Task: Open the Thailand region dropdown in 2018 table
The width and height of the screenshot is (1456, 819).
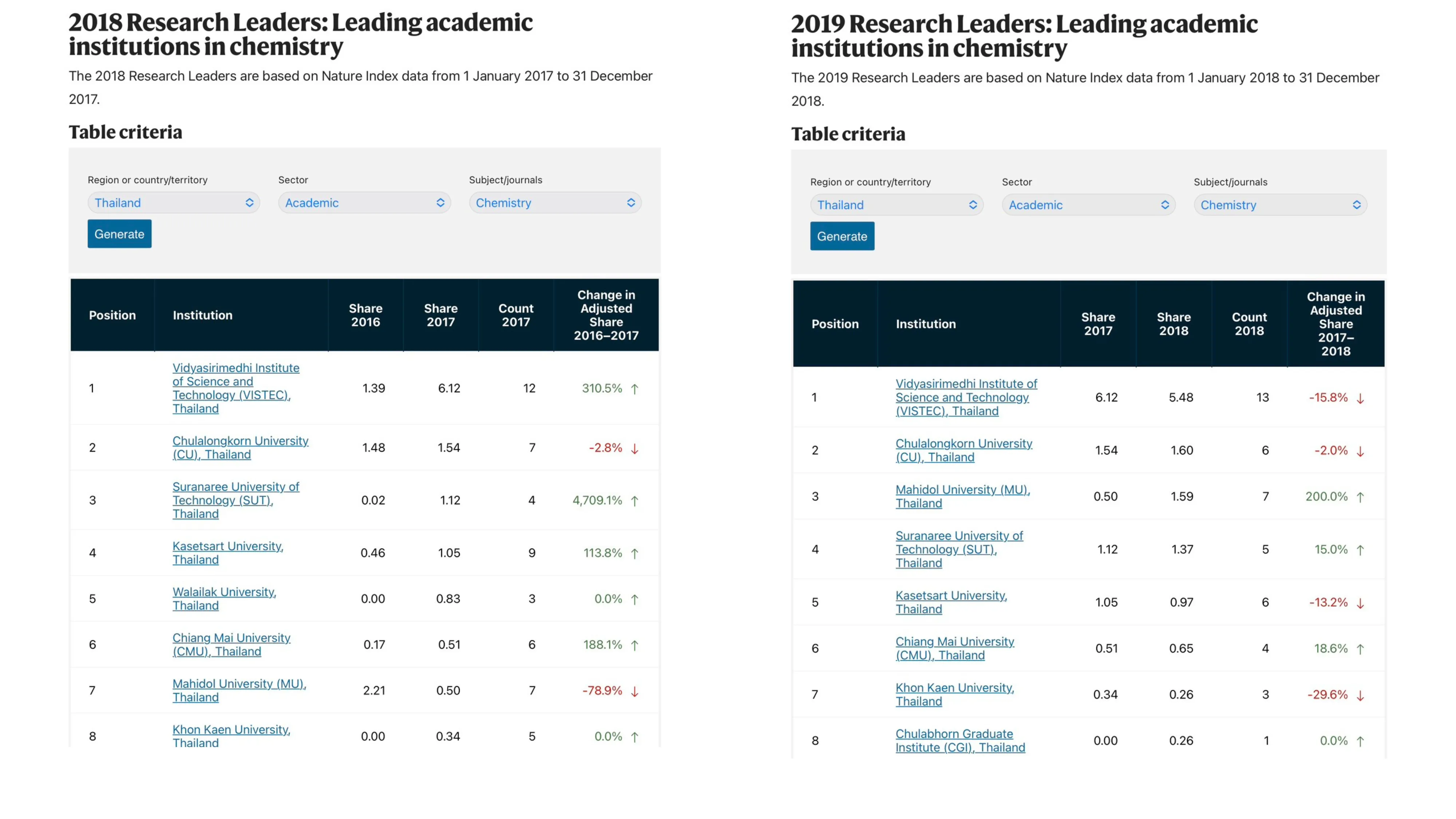Action: (174, 203)
